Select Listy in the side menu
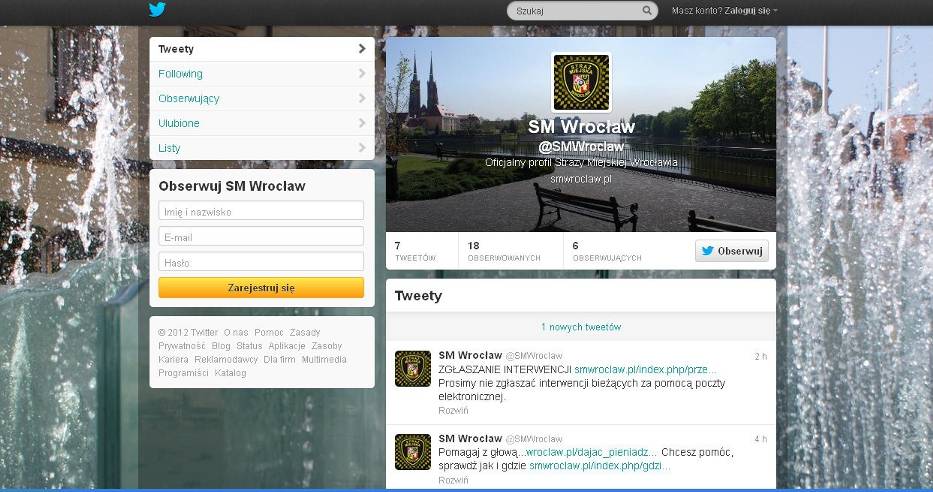933x492 pixels. tap(262, 148)
